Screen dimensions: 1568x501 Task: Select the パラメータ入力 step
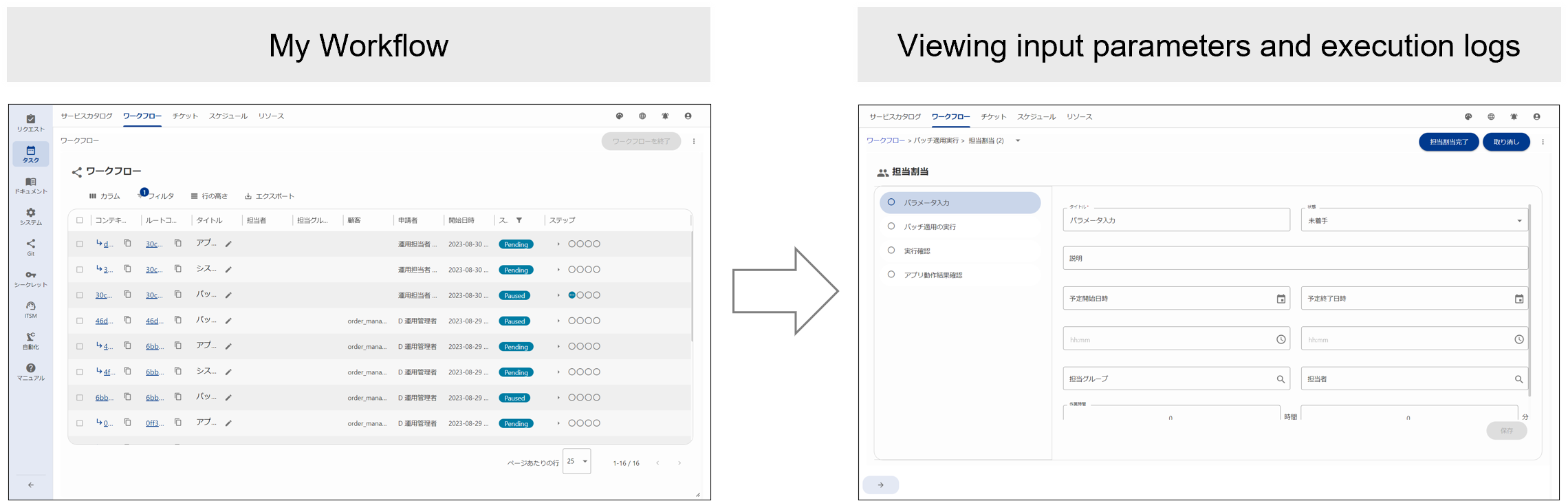point(959,202)
